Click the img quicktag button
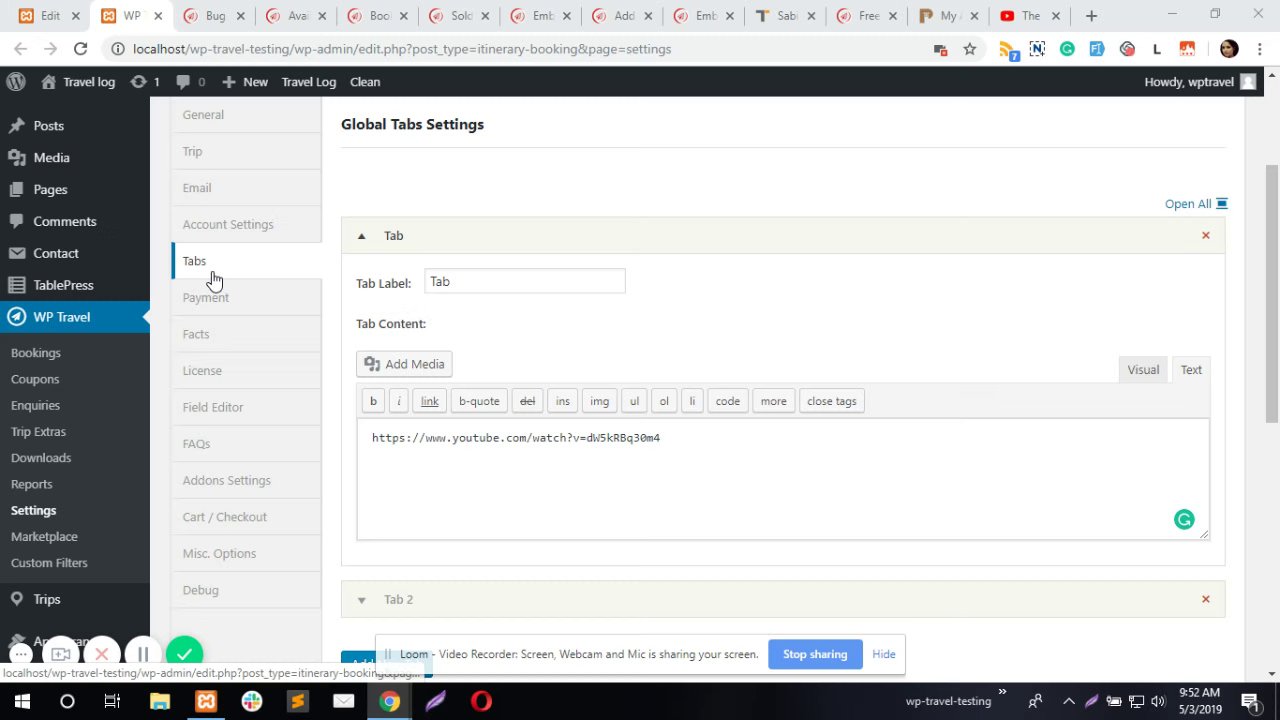 [x=599, y=401]
